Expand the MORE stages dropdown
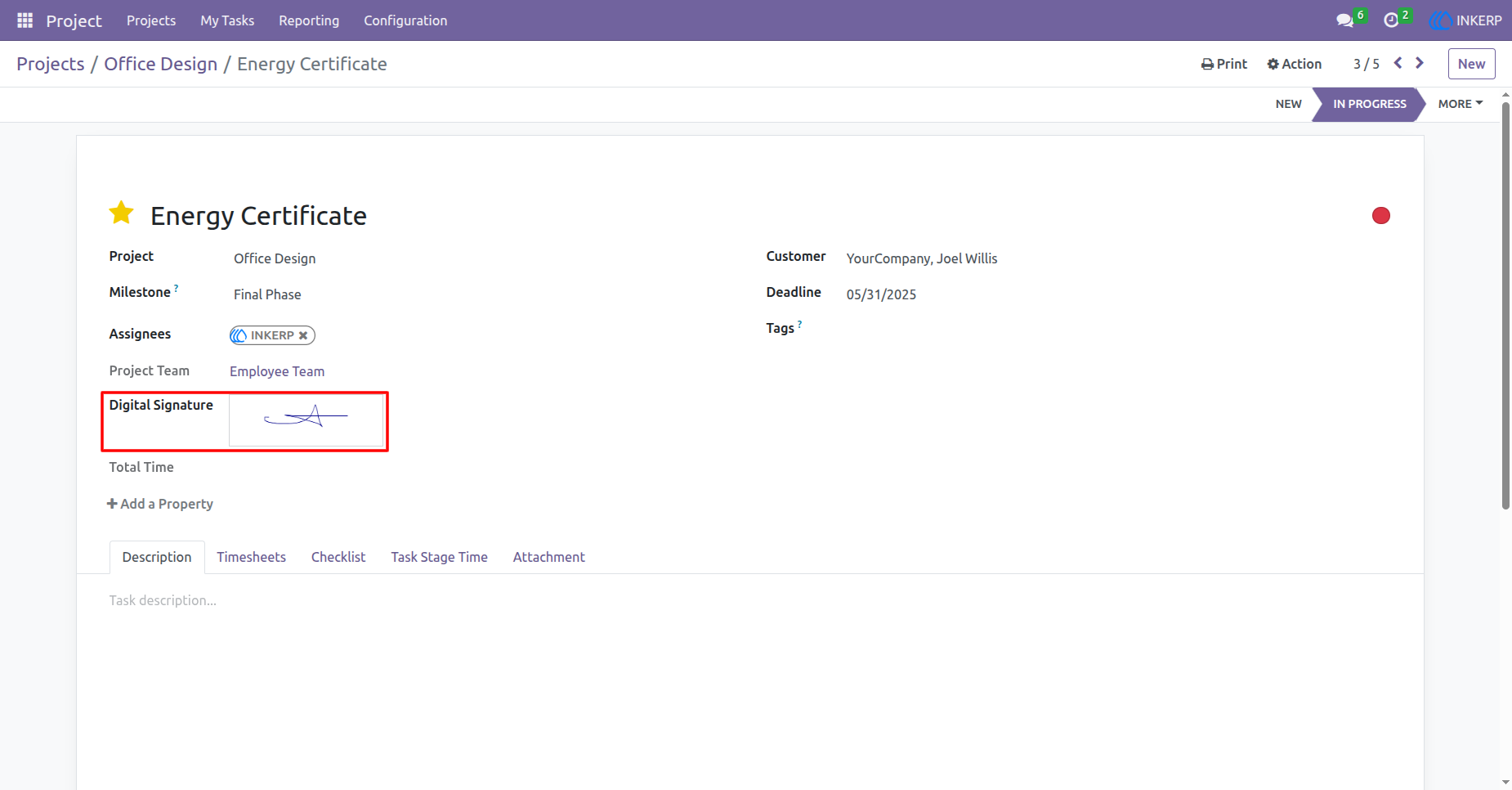This screenshot has height=790, width=1512. coord(1461,104)
